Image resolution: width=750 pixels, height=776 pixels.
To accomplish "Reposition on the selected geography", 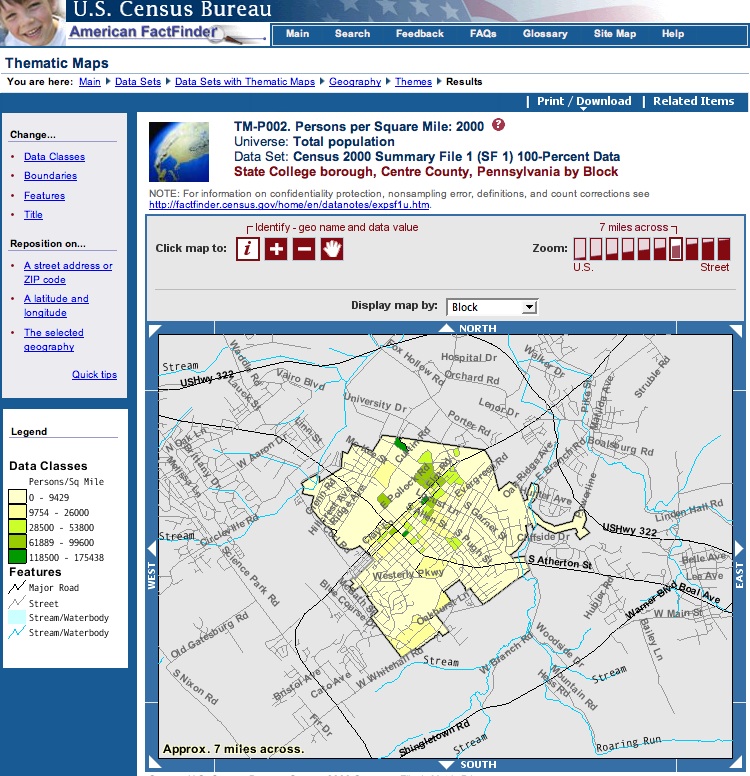I will coord(53,340).
